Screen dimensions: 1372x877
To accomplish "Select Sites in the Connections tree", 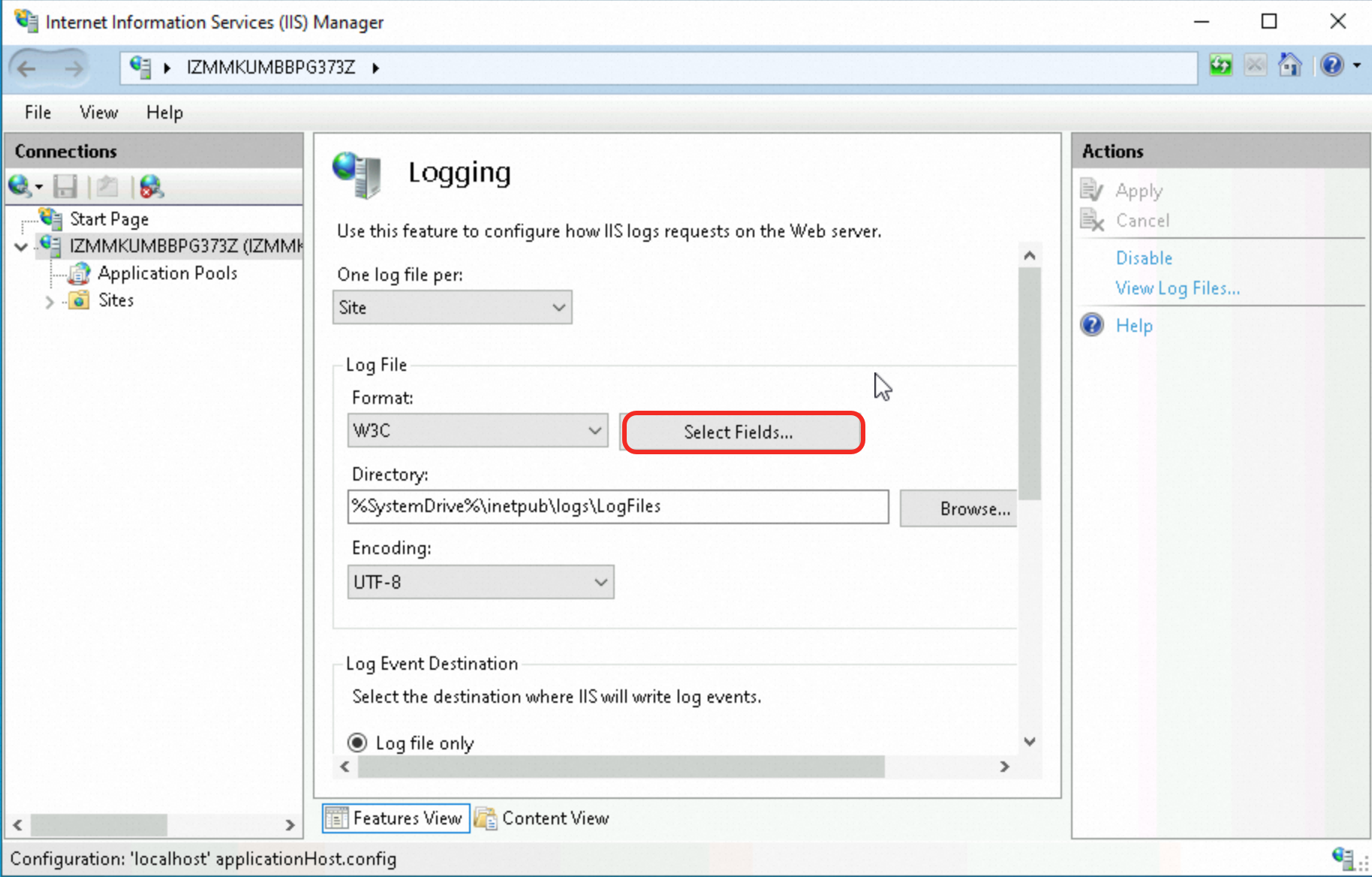I will tap(116, 300).
